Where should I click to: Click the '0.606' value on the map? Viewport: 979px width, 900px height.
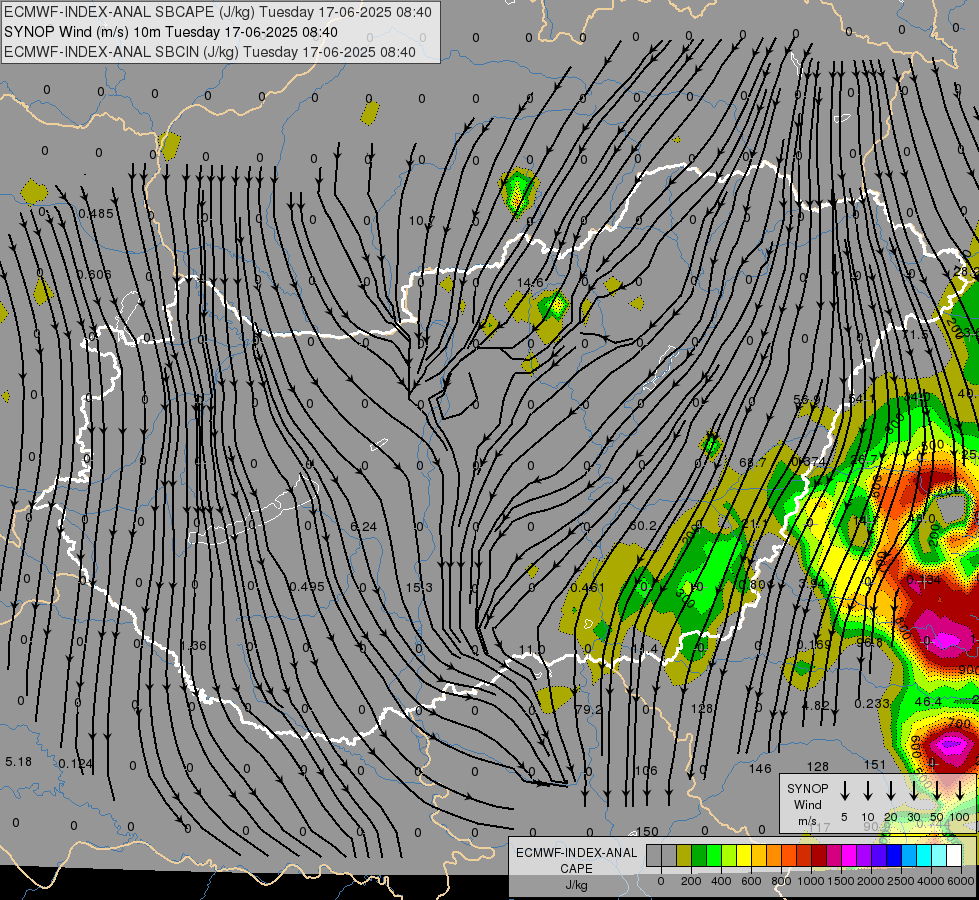(x=94, y=275)
